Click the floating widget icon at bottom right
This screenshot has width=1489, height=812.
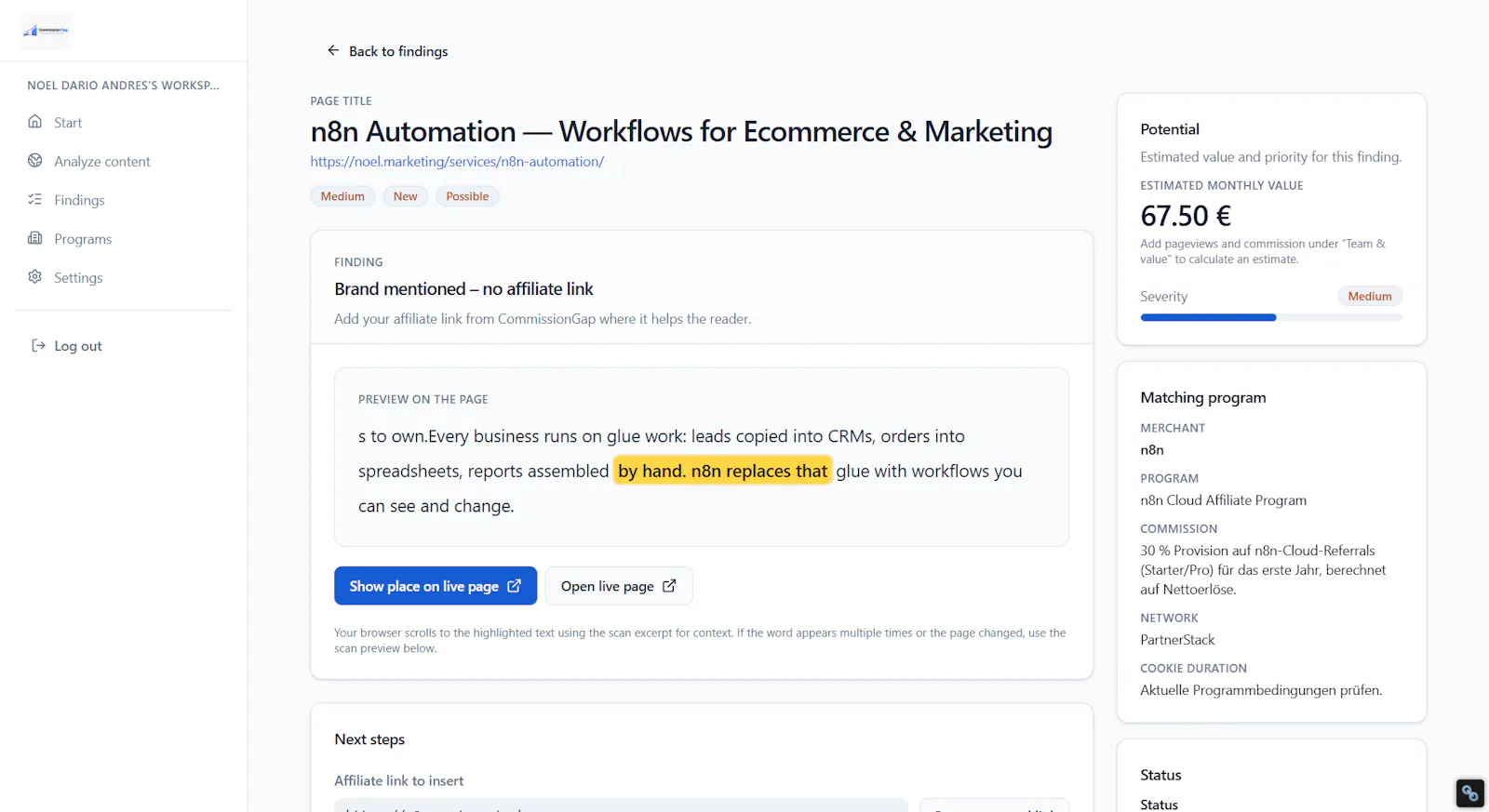[x=1470, y=793]
